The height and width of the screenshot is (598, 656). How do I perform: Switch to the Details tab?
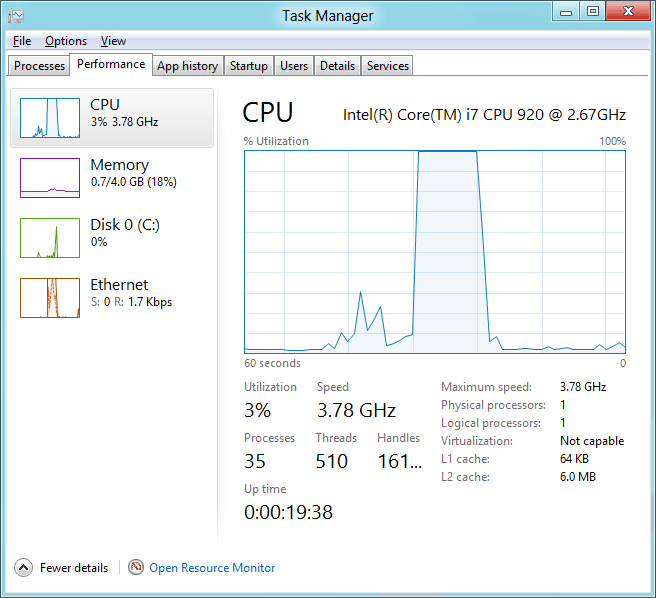337,66
